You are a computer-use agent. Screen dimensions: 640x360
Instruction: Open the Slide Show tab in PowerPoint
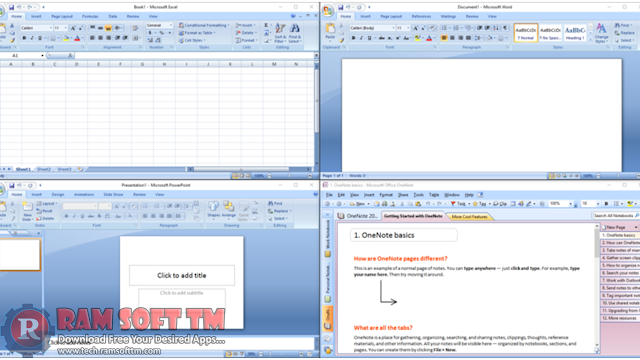113,195
